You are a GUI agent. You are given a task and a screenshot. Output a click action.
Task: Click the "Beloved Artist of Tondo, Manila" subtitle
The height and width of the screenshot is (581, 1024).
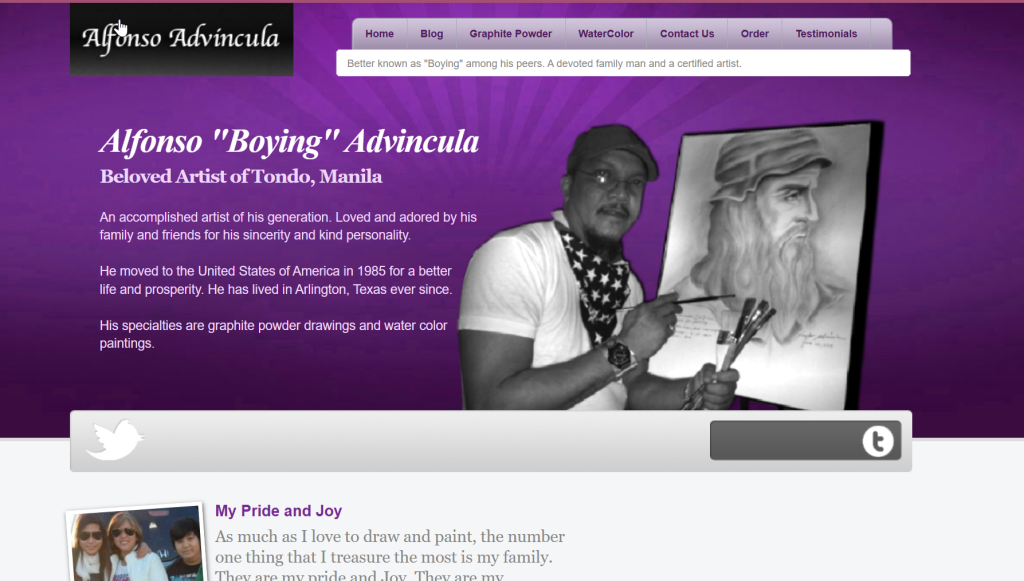241,176
